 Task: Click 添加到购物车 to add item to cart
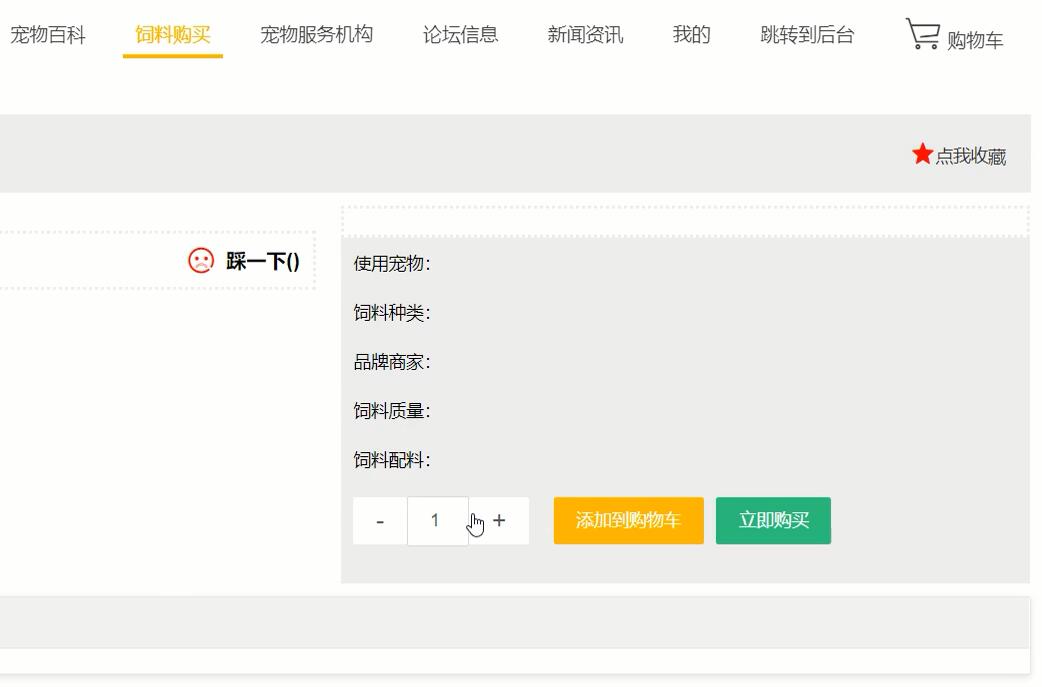(x=628, y=520)
